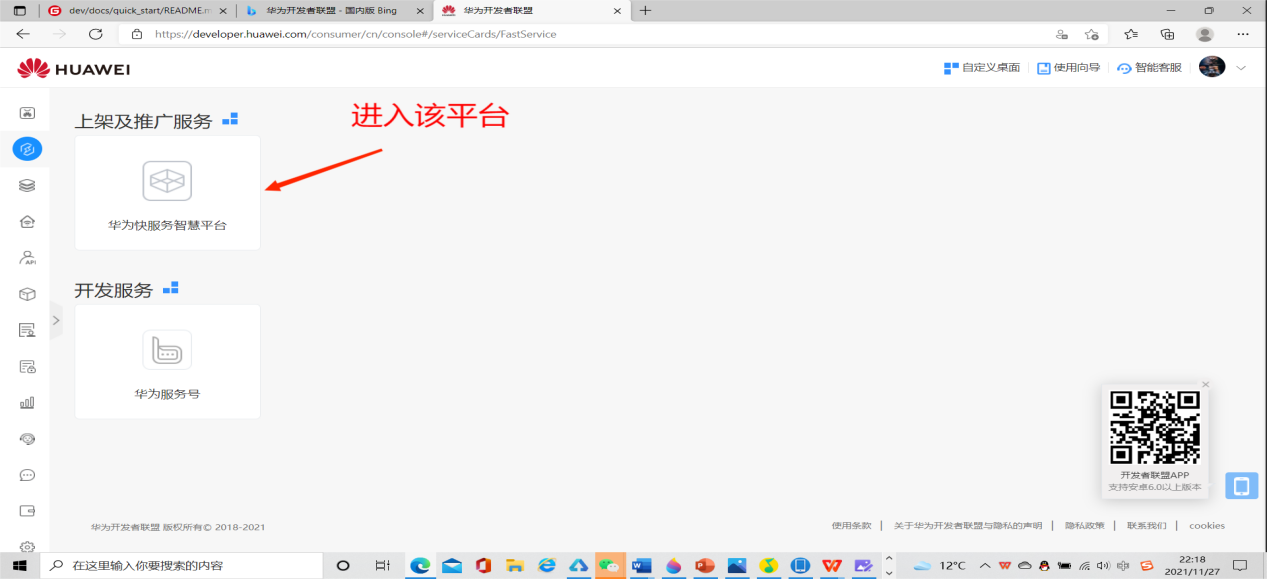Refresh the page in the browser
This screenshot has height=579, width=1267.
point(96,33)
